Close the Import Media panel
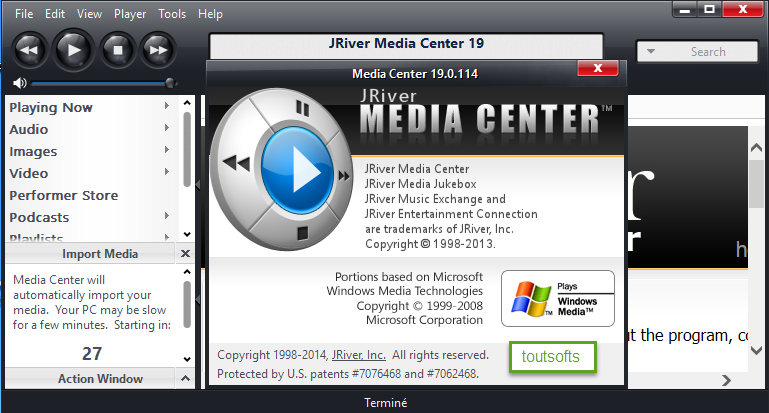 click(185, 254)
